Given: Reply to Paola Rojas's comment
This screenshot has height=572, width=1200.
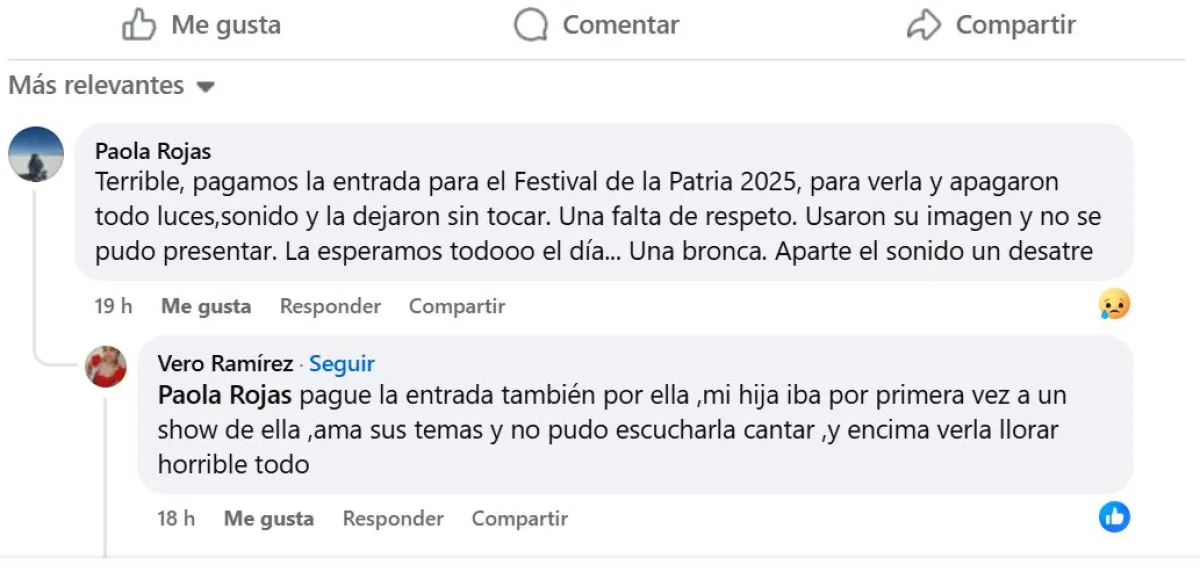Looking at the screenshot, I should (x=330, y=306).
